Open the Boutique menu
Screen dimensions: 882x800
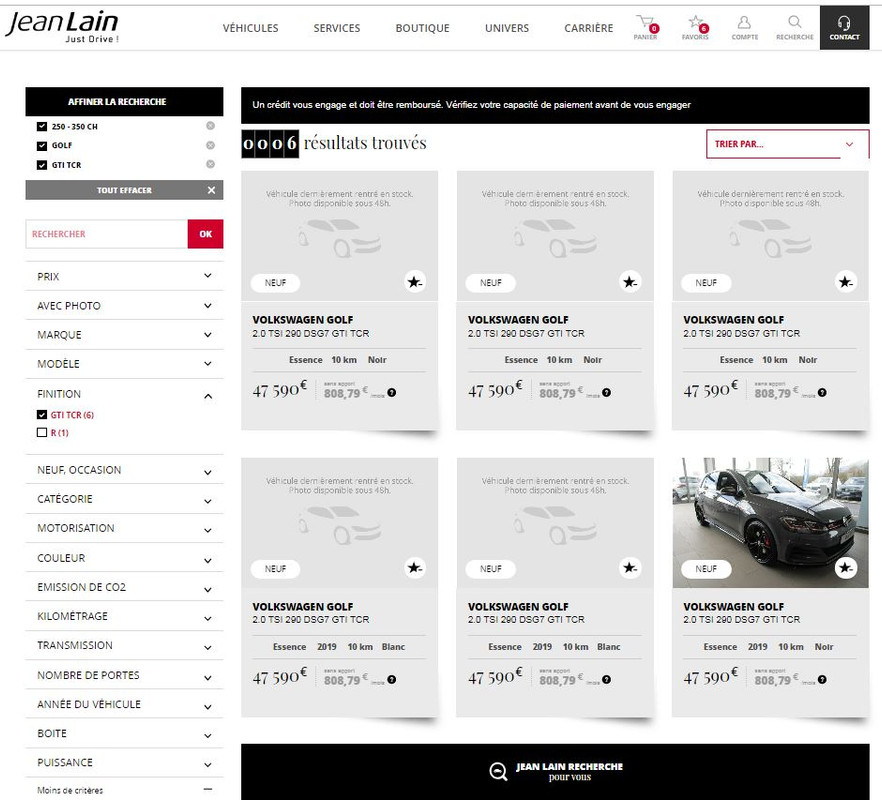click(x=422, y=28)
